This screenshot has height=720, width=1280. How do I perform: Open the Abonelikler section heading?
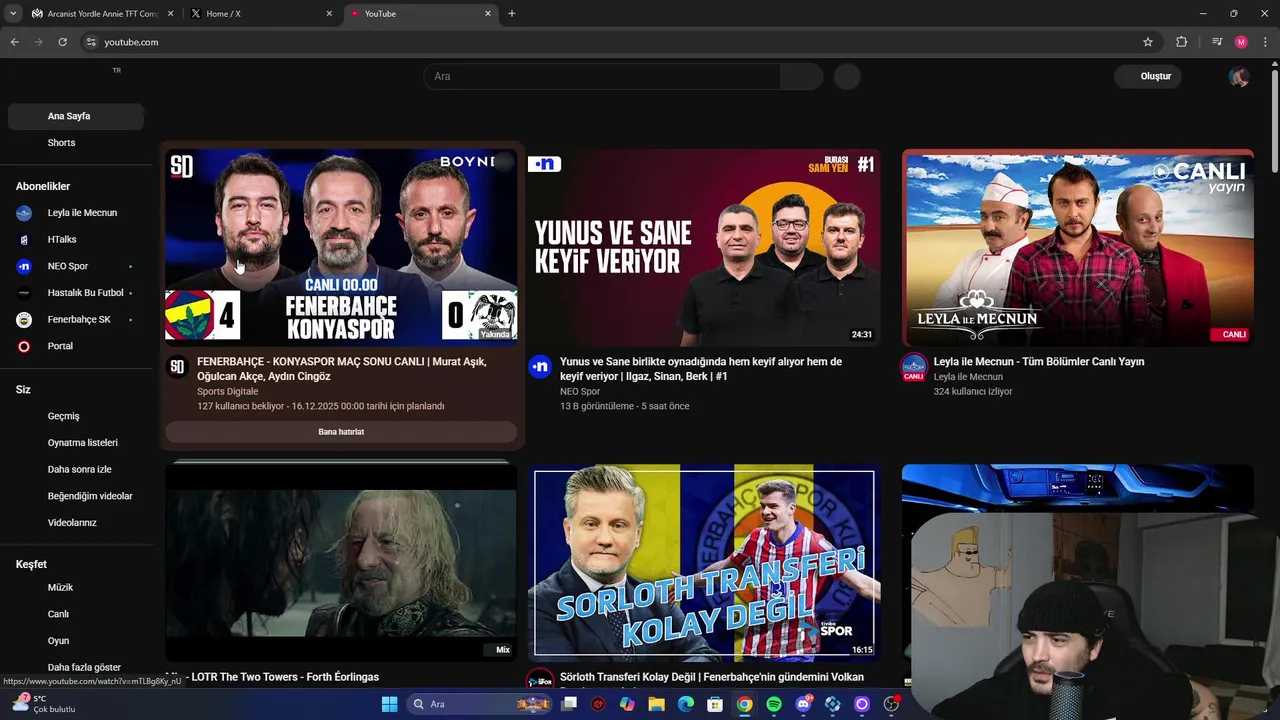[43, 186]
